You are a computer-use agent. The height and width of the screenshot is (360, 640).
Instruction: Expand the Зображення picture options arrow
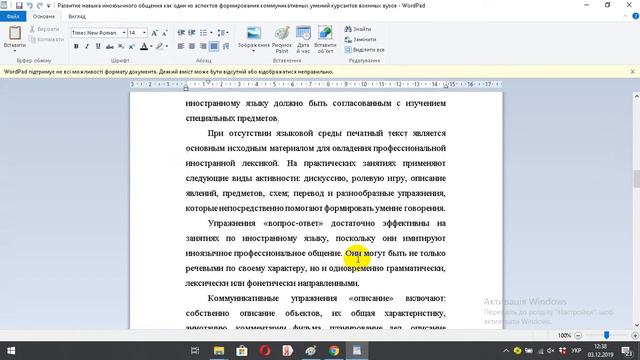(253, 51)
